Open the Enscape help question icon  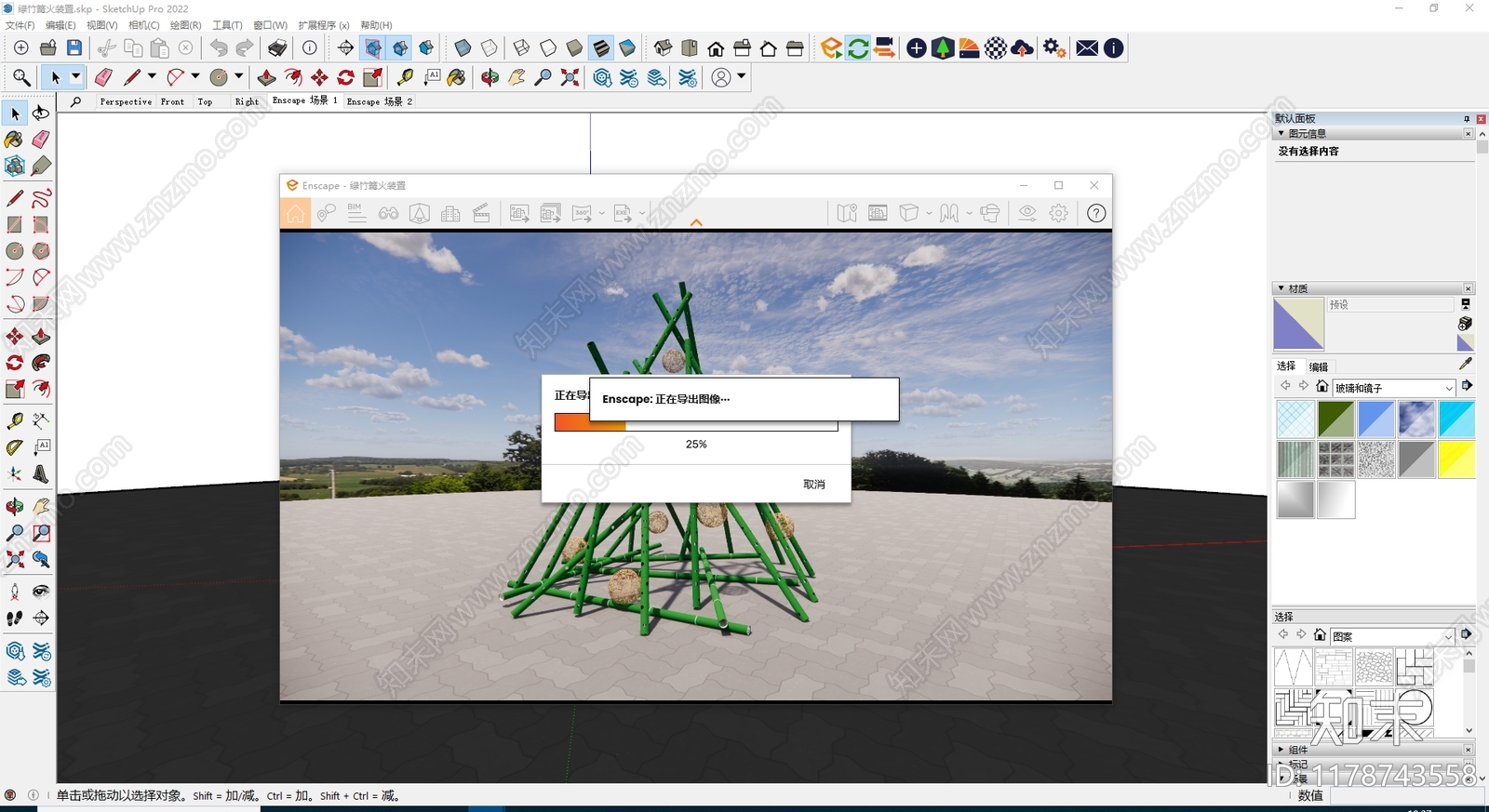pos(1096,213)
